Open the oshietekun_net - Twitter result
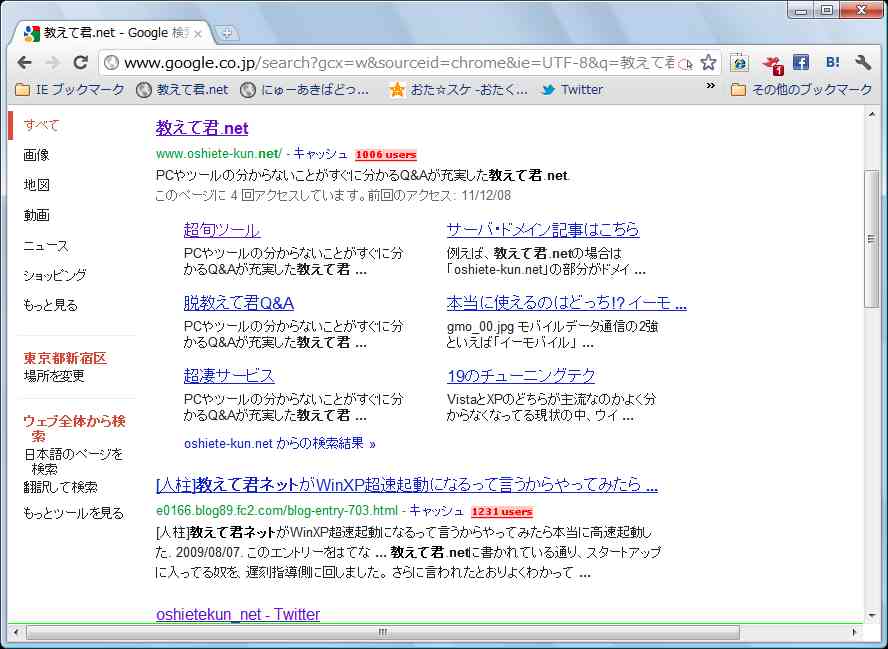 coord(238,614)
